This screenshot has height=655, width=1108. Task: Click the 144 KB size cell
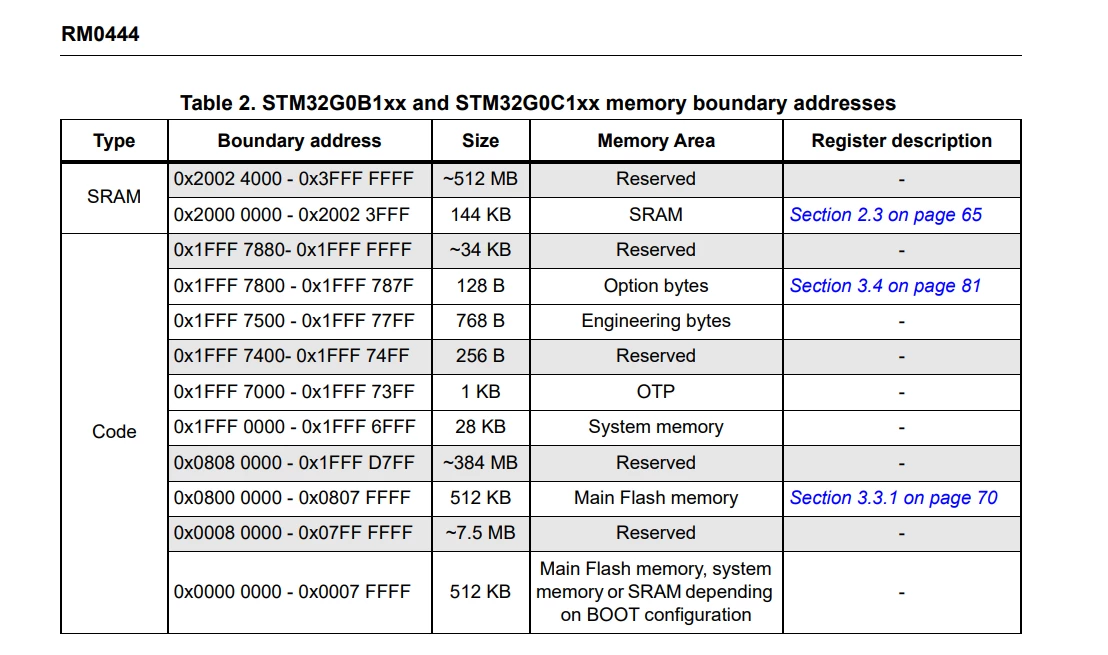481,215
